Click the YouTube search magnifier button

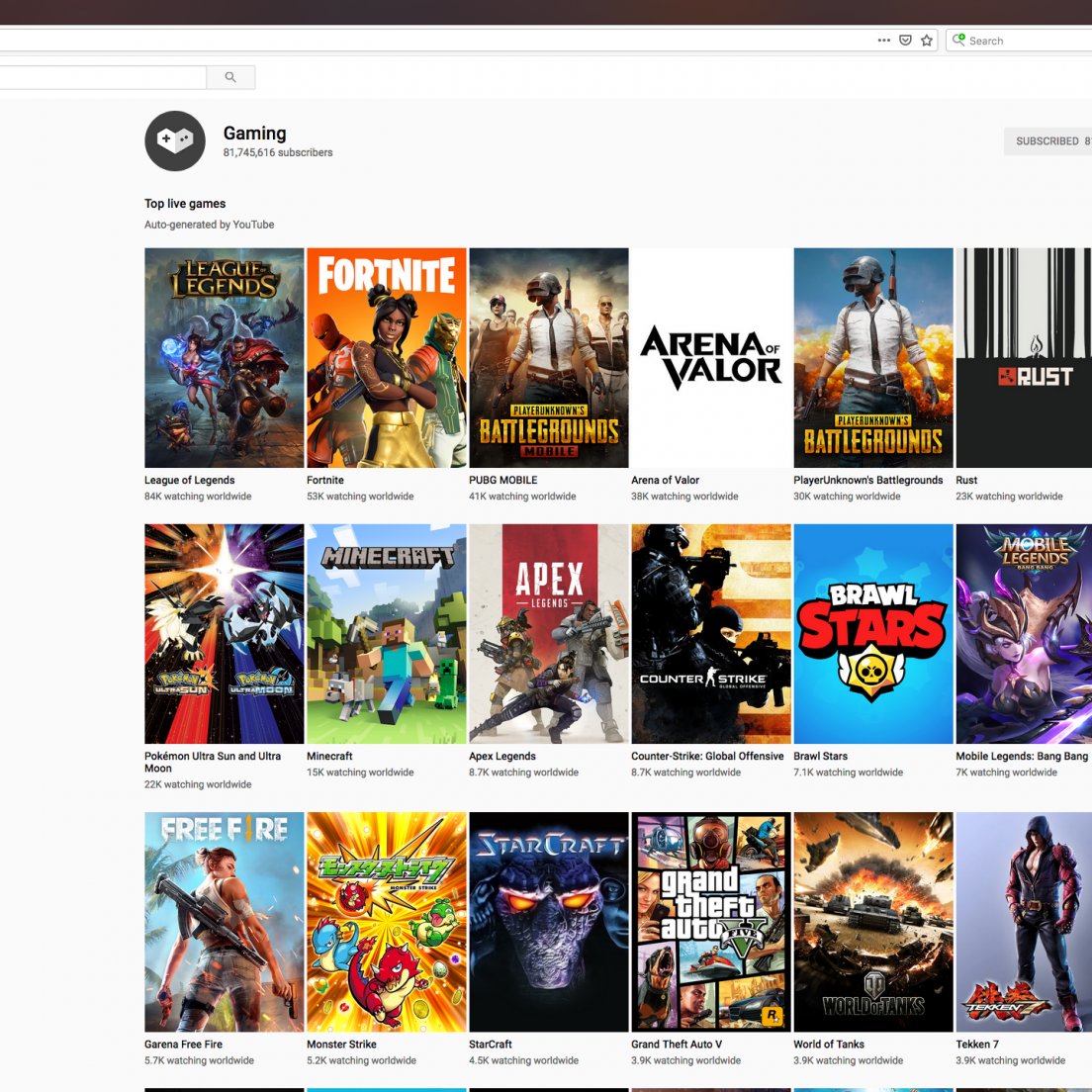pyautogui.click(x=230, y=77)
